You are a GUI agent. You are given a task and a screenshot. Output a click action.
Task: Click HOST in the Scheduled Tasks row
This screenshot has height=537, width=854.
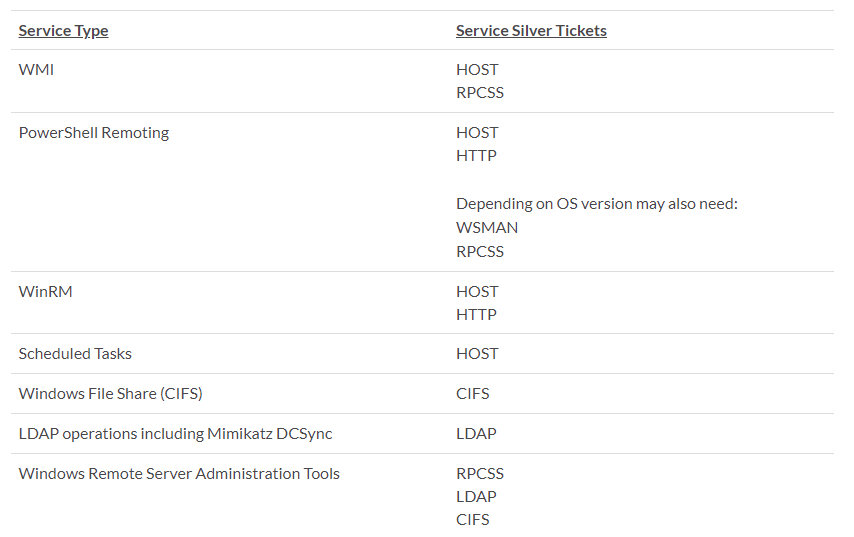(x=477, y=353)
